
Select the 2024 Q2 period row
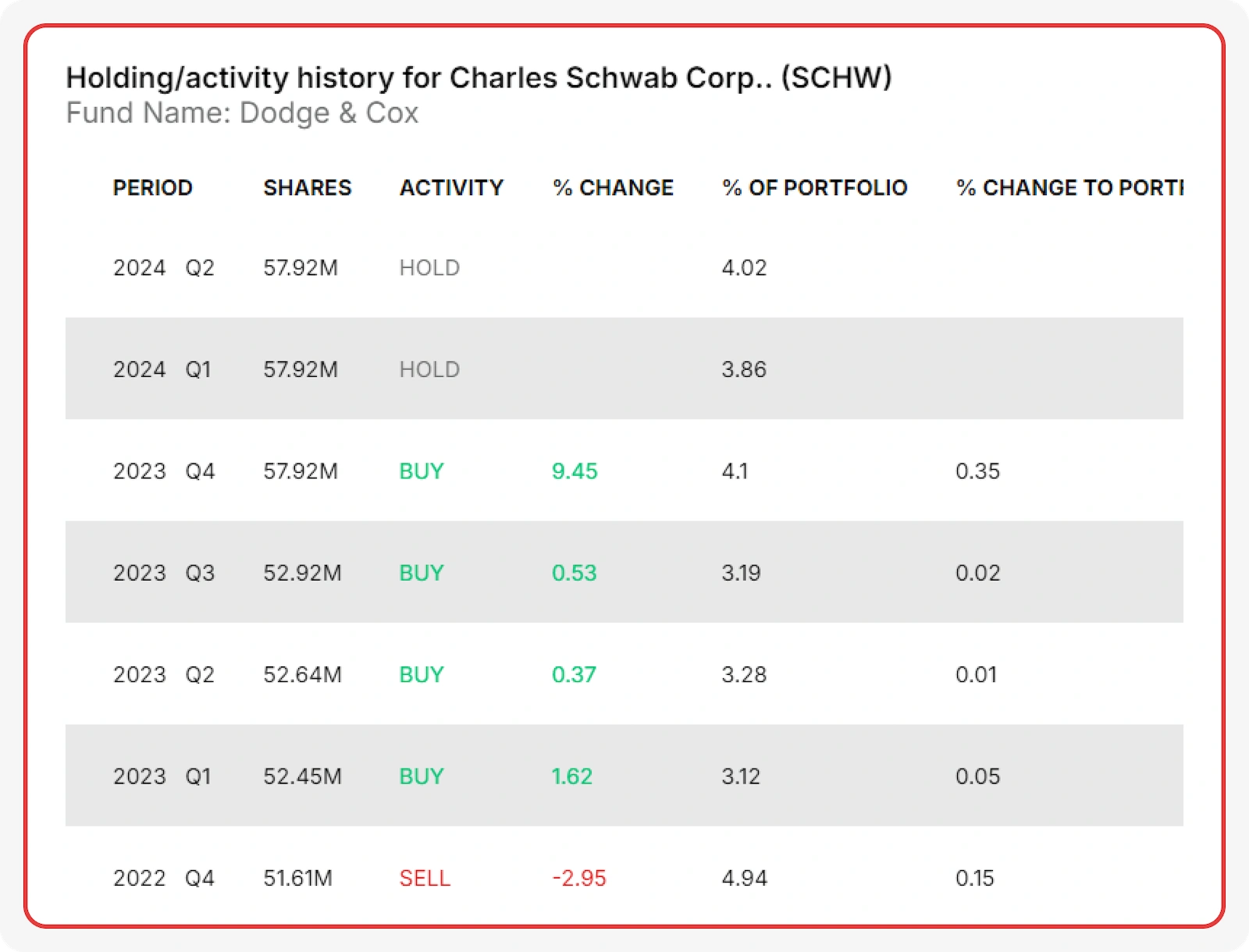point(163,268)
